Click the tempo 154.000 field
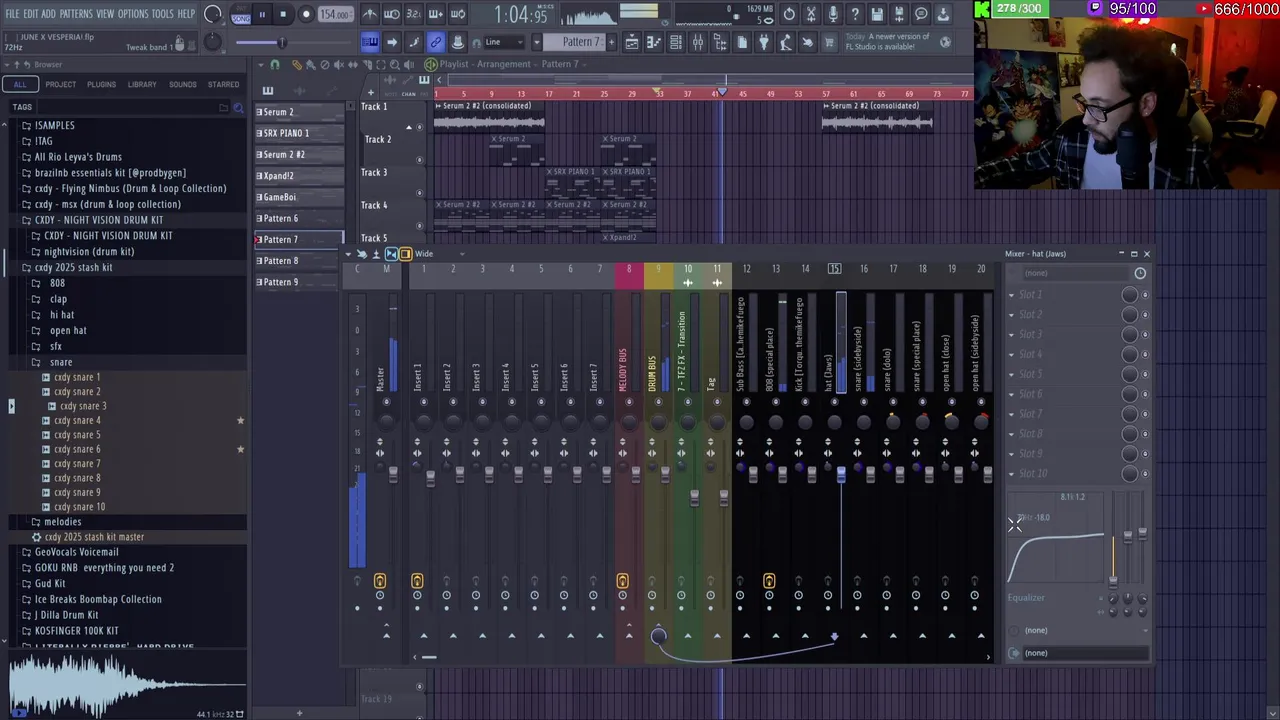 pyautogui.click(x=336, y=14)
